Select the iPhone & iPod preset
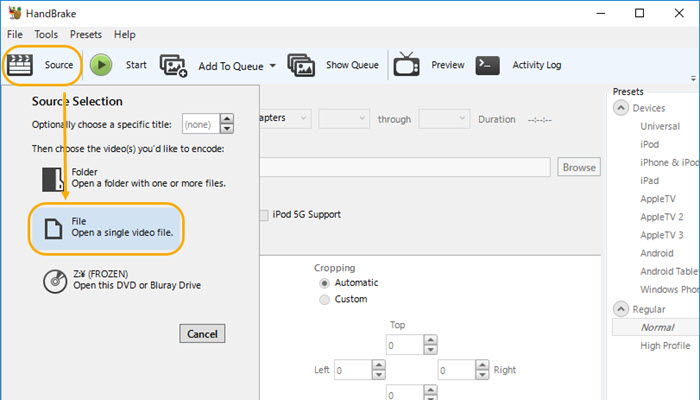The height and width of the screenshot is (400, 700). click(x=670, y=162)
